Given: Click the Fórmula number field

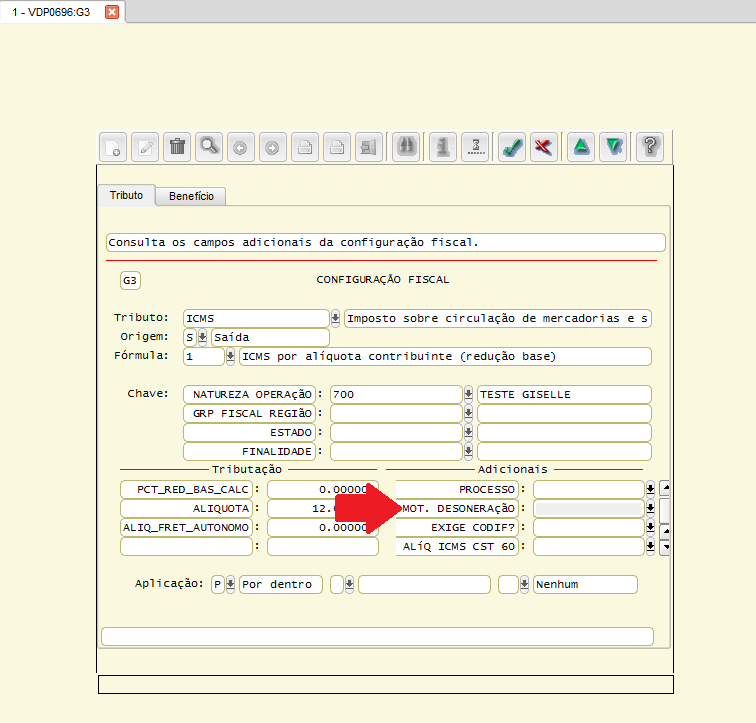Looking at the screenshot, I should pos(204,357).
